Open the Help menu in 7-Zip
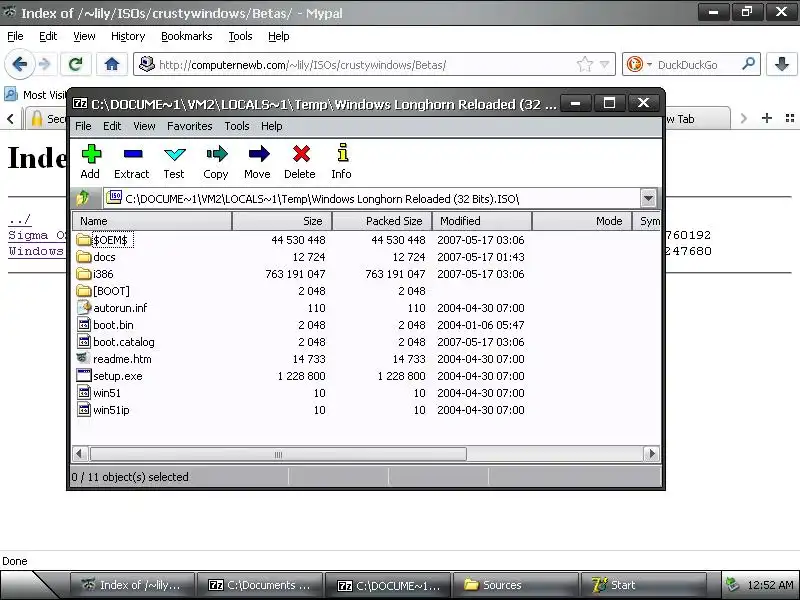This screenshot has width=800, height=600. [x=271, y=126]
